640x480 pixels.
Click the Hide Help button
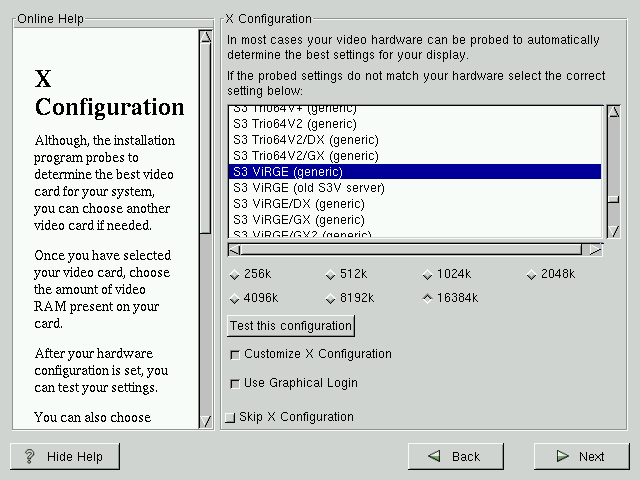click(x=65, y=456)
